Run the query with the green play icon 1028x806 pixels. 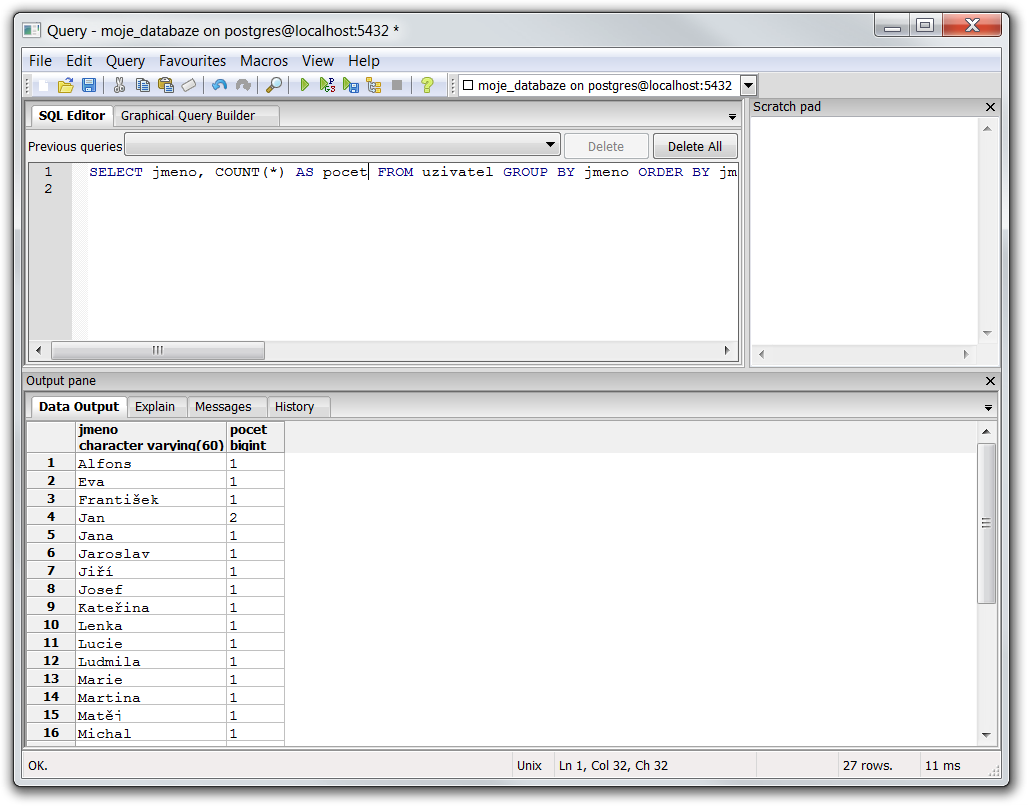click(x=305, y=86)
